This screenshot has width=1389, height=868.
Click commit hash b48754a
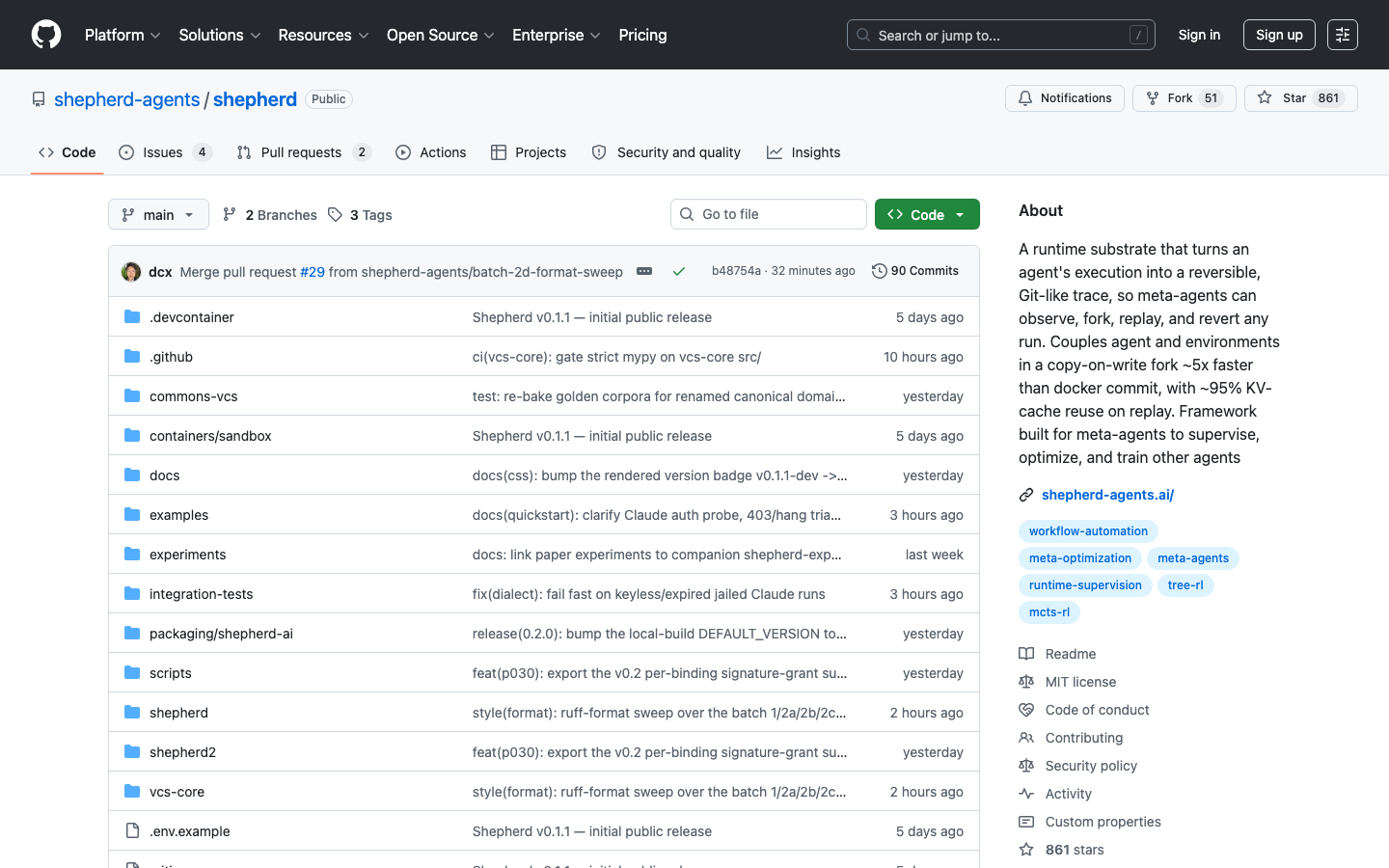pyautogui.click(x=736, y=271)
